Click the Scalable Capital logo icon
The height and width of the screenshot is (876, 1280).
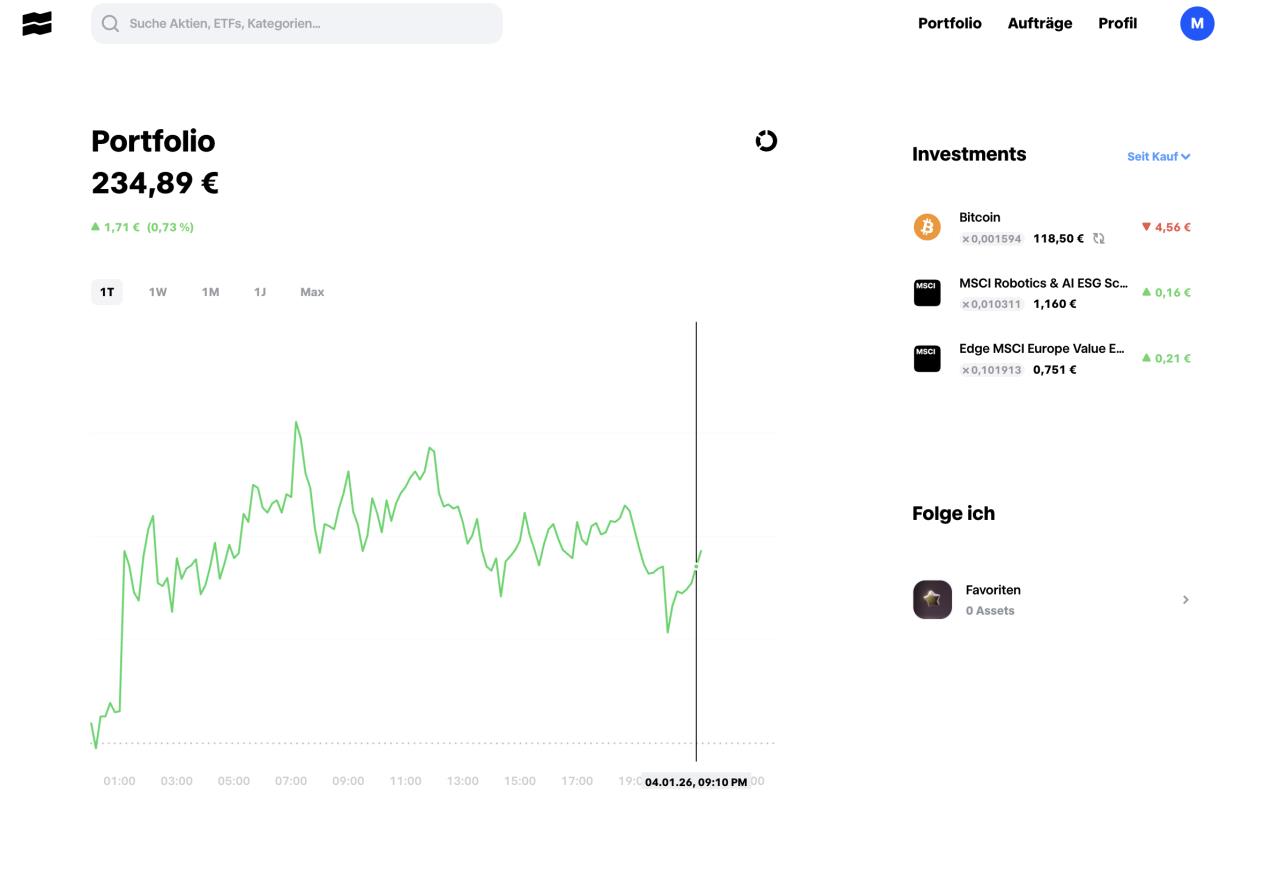click(37, 24)
